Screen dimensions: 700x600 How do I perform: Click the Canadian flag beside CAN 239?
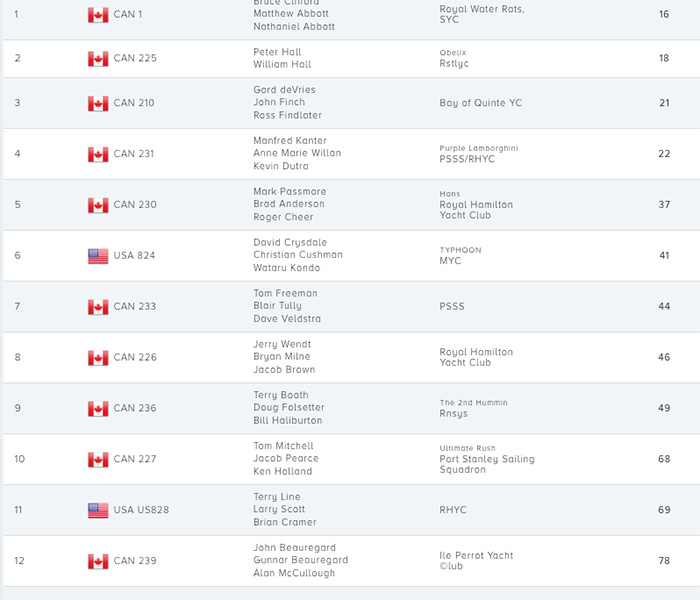pyautogui.click(x=98, y=561)
